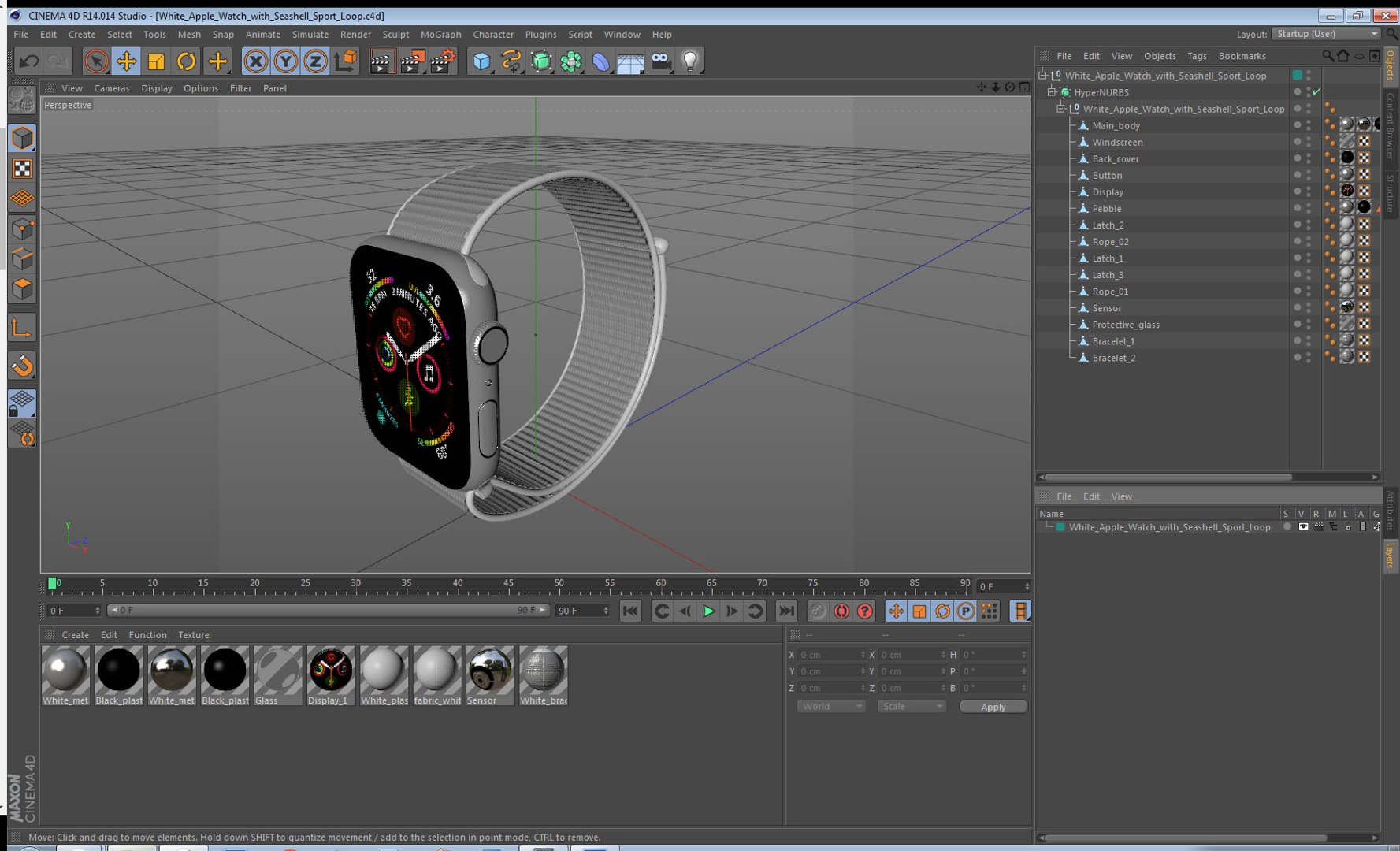This screenshot has width=1400, height=851.
Task: Open the Layout Startup dropdown
Action: [1327, 34]
